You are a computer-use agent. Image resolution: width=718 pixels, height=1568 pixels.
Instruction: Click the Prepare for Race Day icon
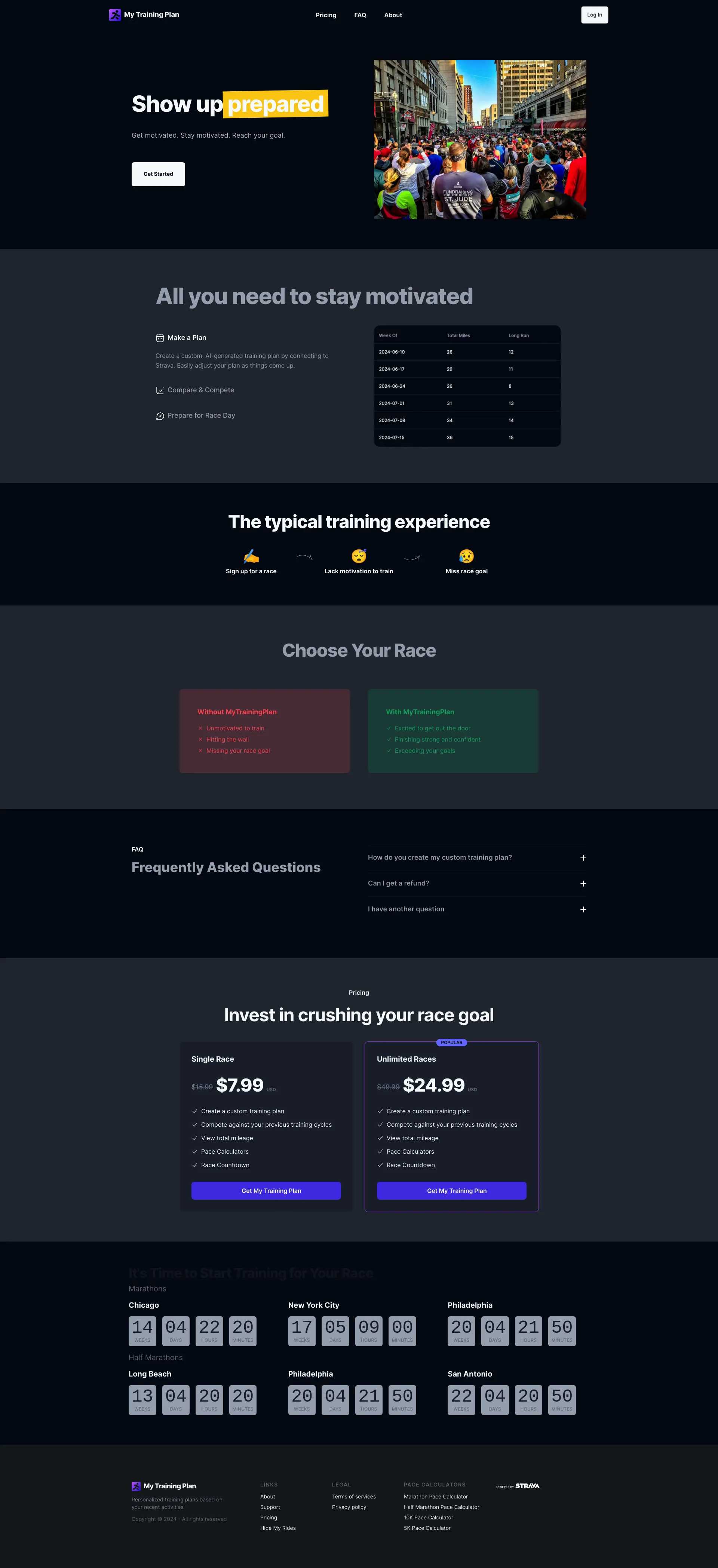160,417
